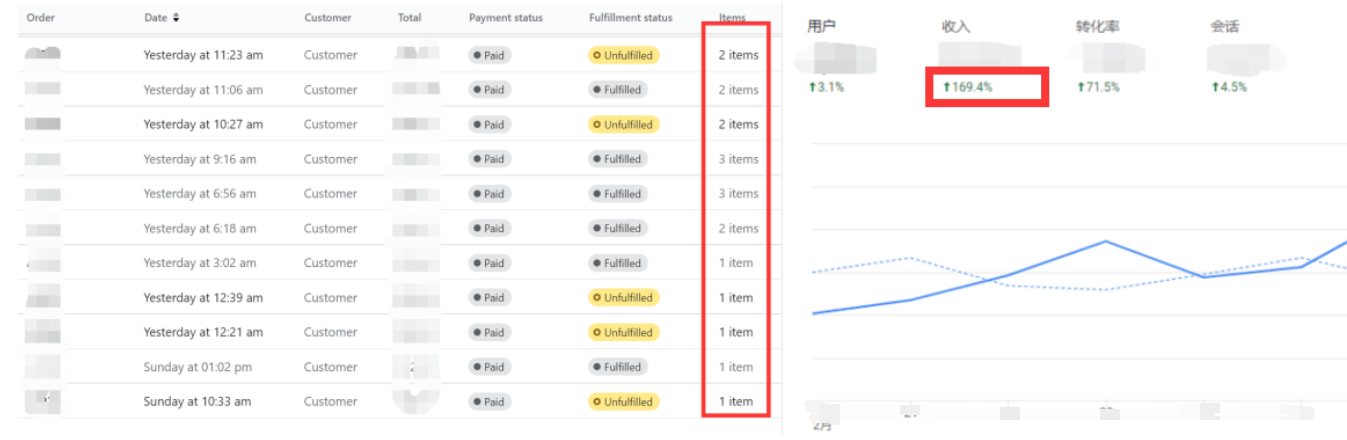Click the Fulfilled badge on the 11:06 am order

click(x=618, y=90)
